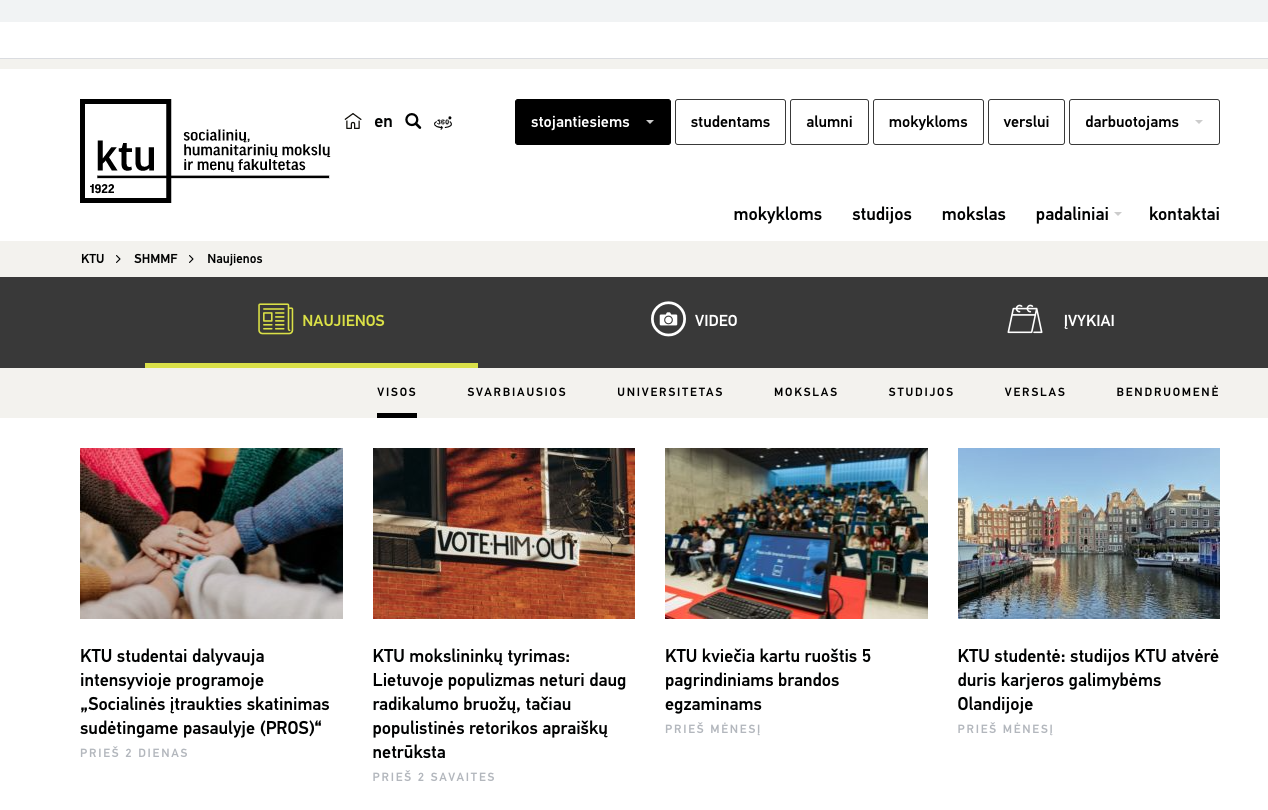Image resolution: width=1268 pixels, height=810 pixels.
Task: Open the hands-together article thumbnail
Action: (x=211, y=533)
